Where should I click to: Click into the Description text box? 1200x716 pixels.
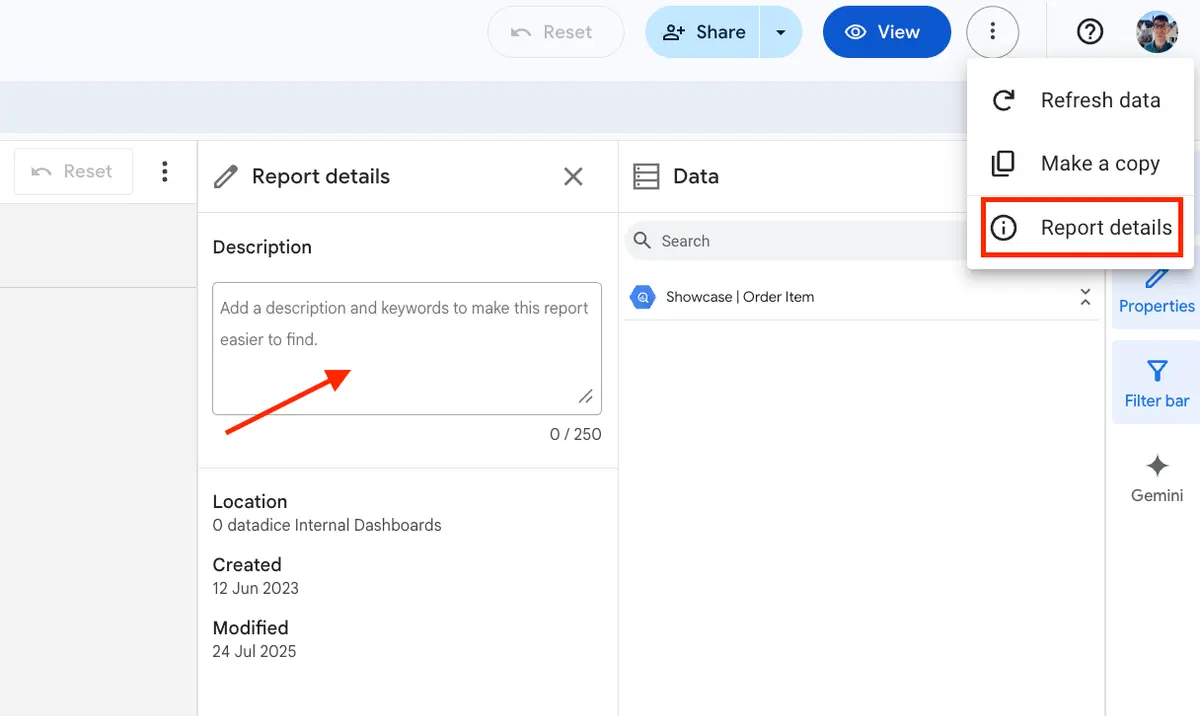pyautogui.click(x=407, y=348)
